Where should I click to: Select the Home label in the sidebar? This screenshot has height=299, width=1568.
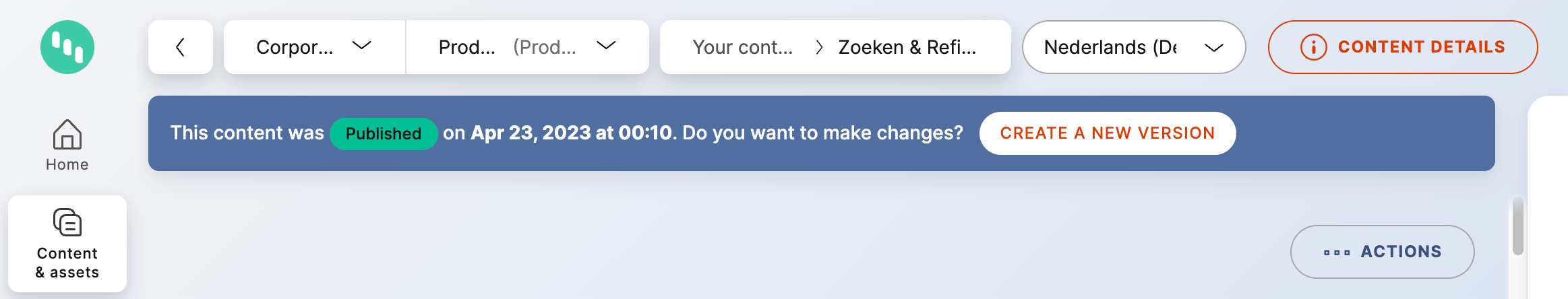[x=67, y=165]
